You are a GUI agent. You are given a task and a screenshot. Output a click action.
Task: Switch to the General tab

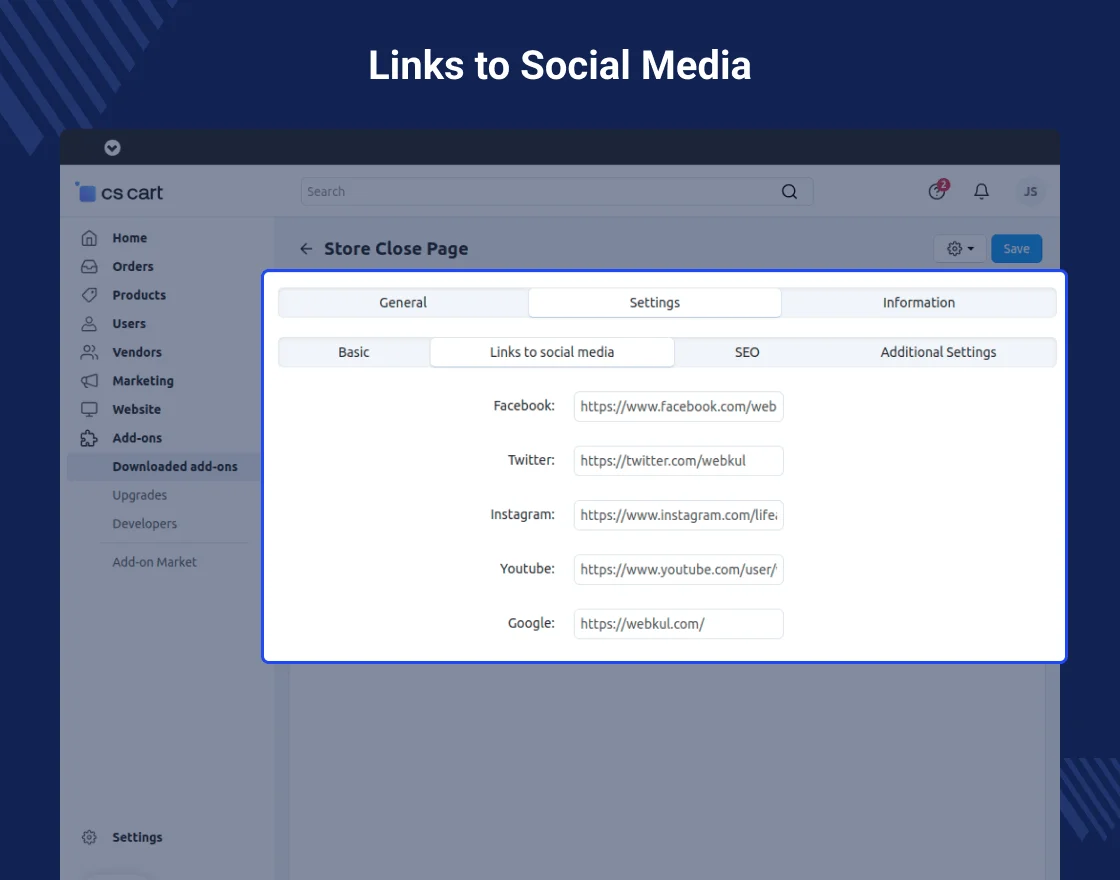[403, 303]
